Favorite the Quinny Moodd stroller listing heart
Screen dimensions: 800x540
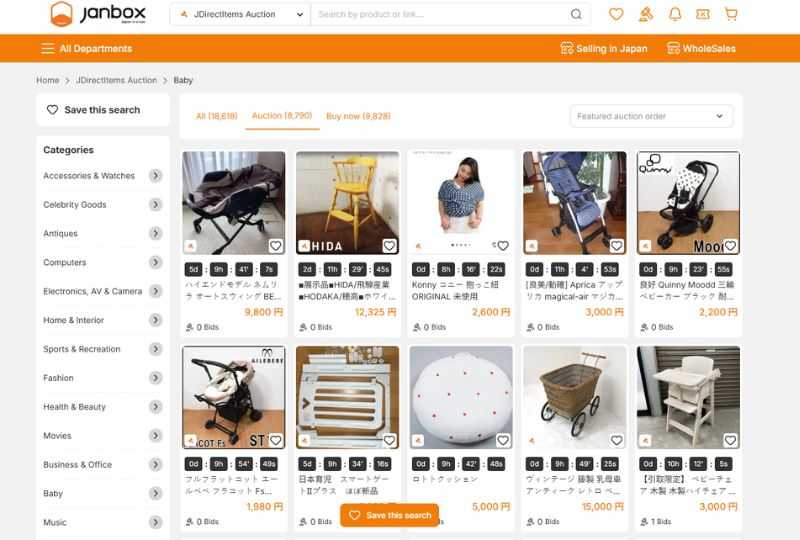coord(730,246)
